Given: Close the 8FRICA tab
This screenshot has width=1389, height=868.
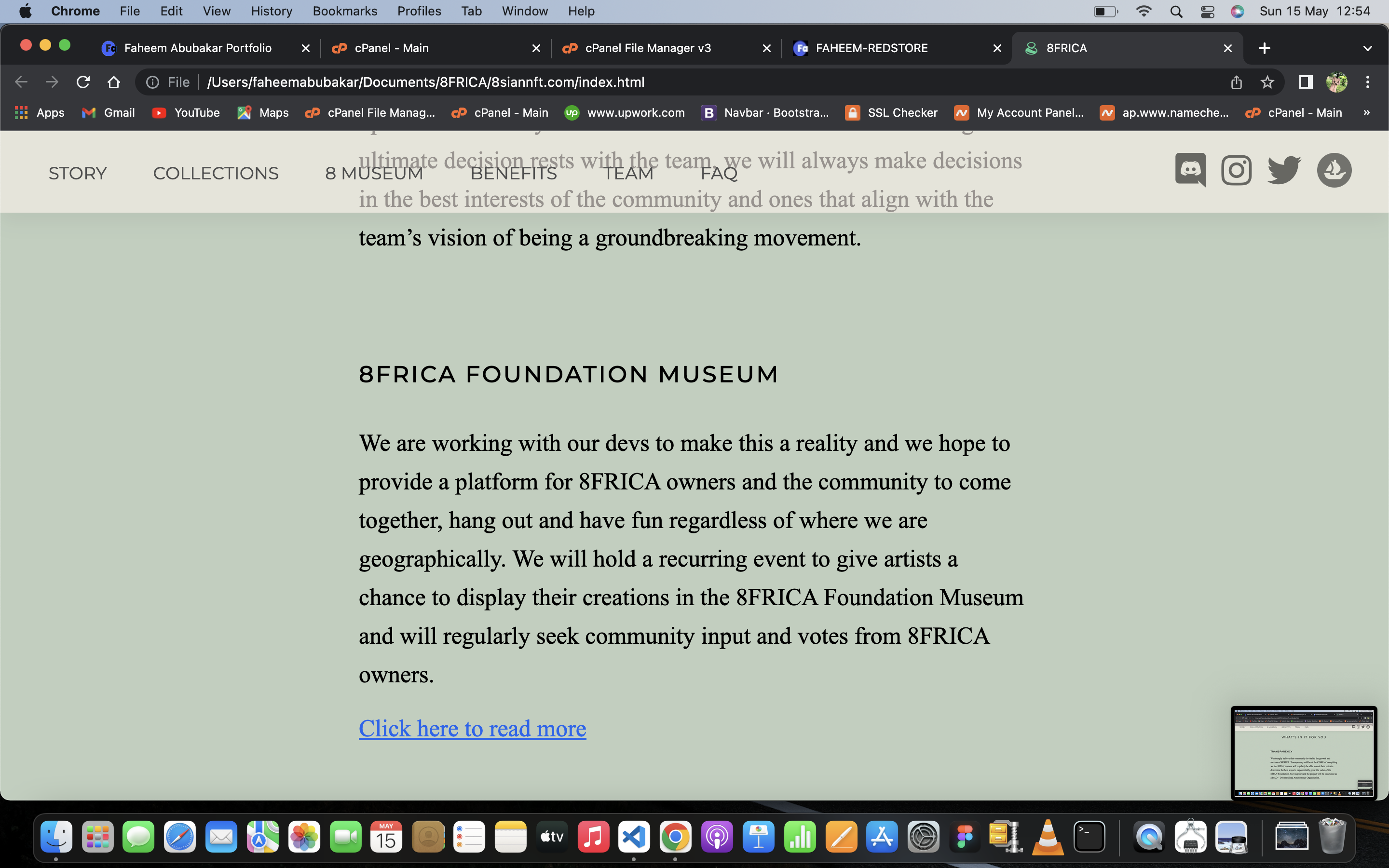Looking at the screenshot, I should coord(1228,48).
